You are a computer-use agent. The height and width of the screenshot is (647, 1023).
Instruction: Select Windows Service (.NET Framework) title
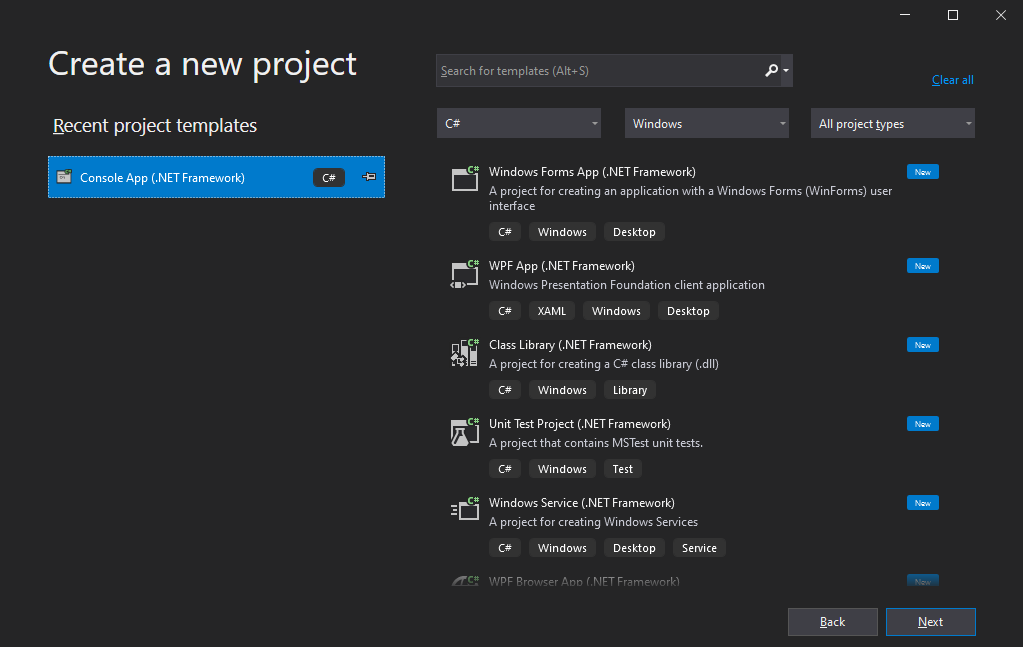pyautogui.click(x=582, y=502)
